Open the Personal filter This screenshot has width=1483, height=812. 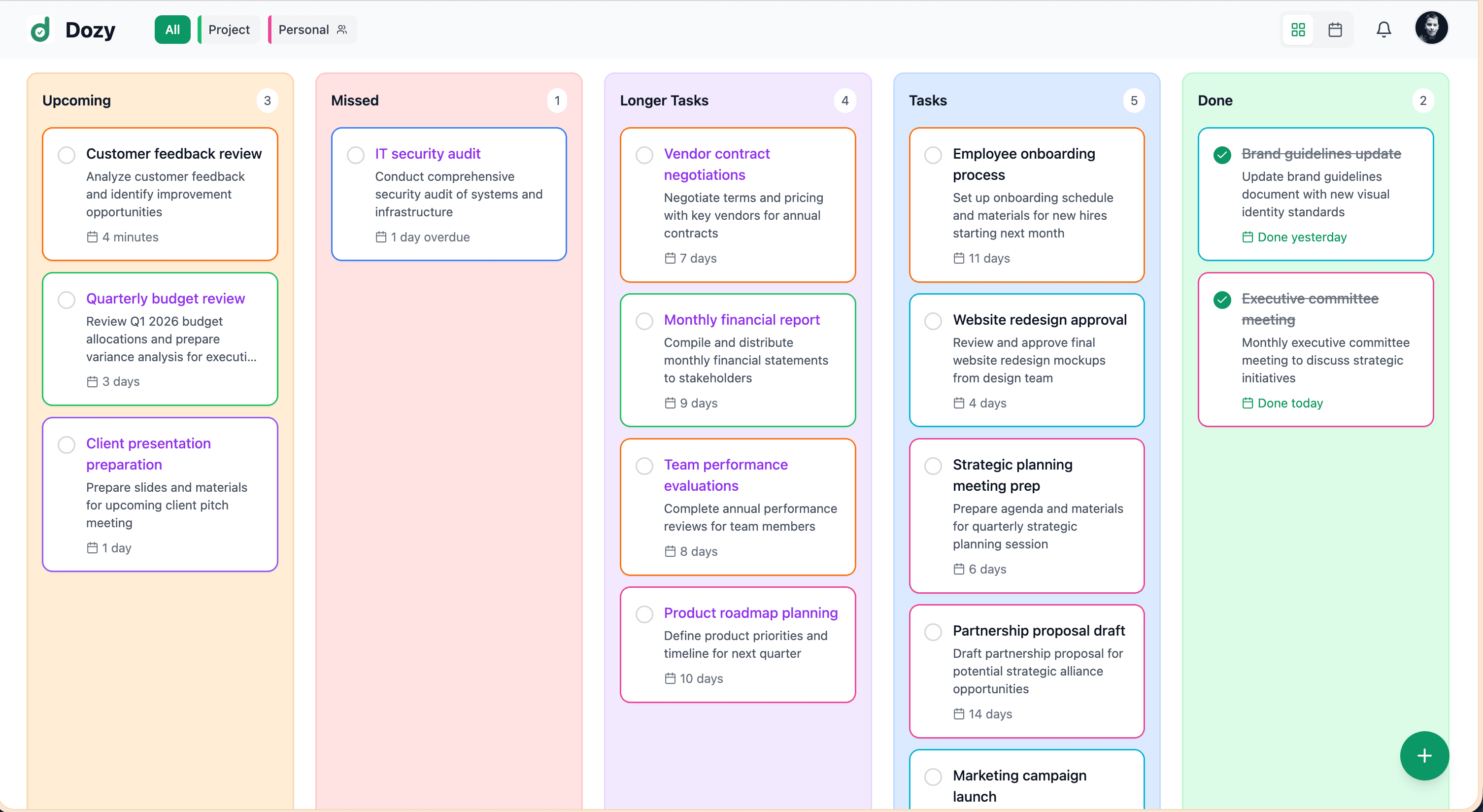(304, 30)
